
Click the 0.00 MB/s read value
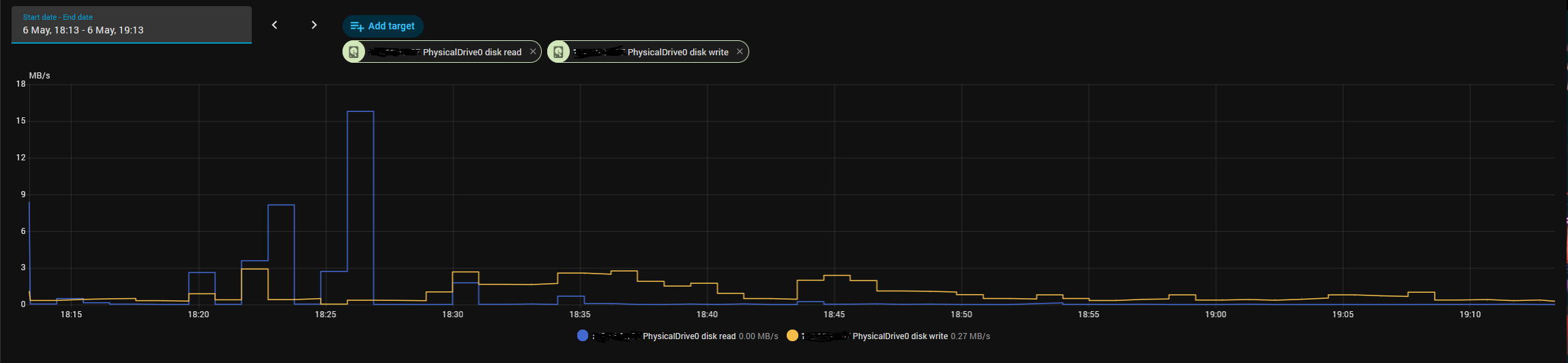pos(759,336)
